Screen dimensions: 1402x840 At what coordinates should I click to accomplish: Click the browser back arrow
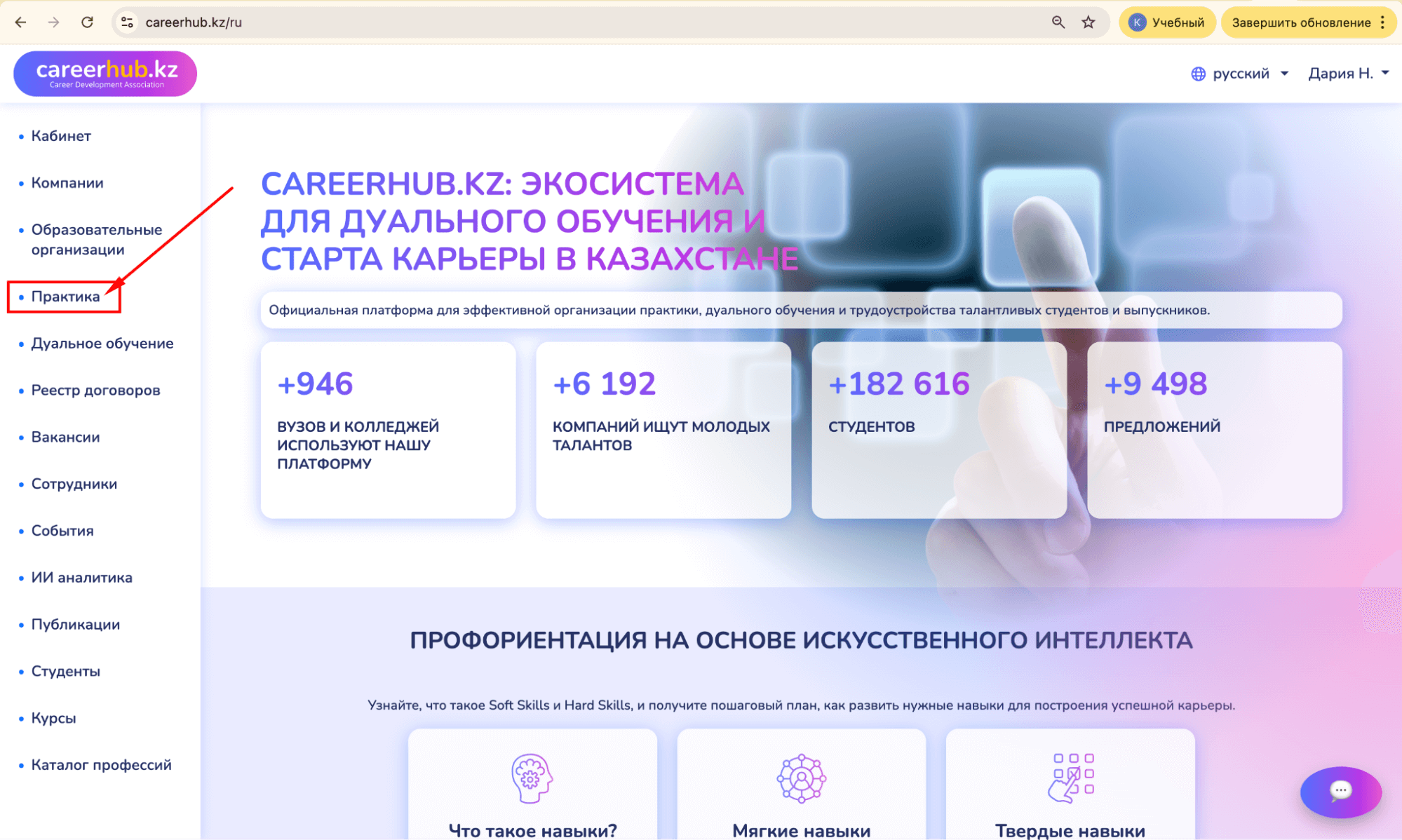[20, 22]
